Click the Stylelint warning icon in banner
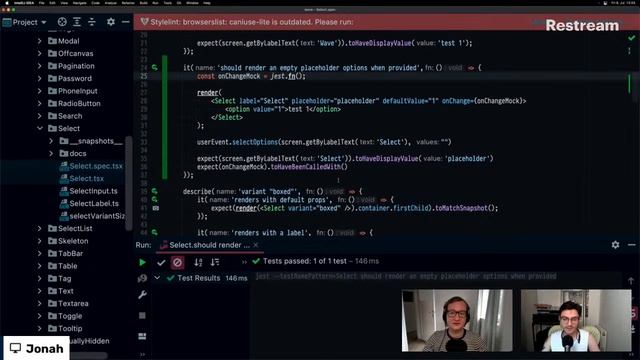The height and width of the screenshot is (360, 640). pos(144,22)
